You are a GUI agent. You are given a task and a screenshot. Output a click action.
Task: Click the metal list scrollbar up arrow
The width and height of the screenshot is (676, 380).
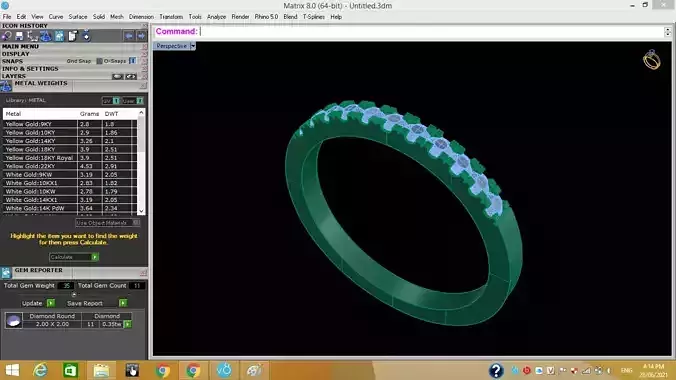(x=141, y=113)
